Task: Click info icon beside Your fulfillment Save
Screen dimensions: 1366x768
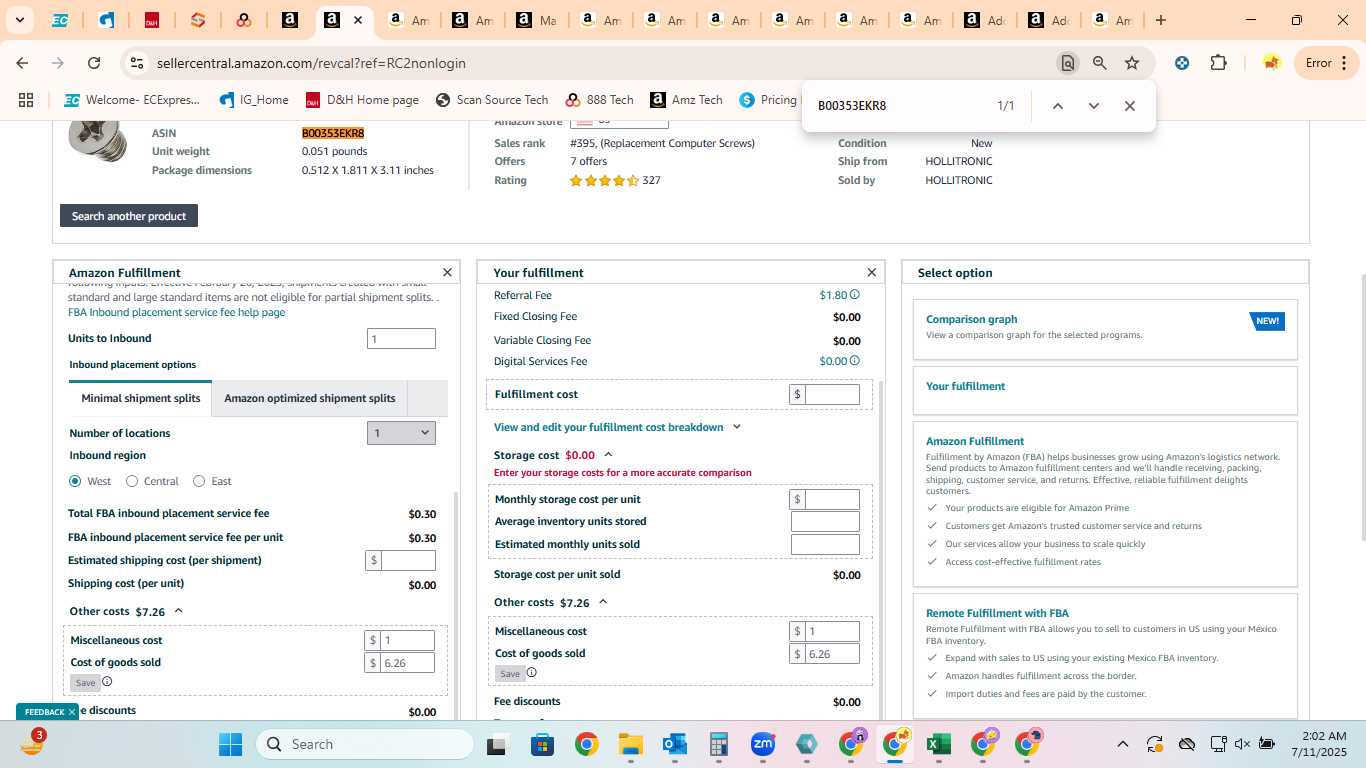Action: pyautogui.click(x=531, y=673)
